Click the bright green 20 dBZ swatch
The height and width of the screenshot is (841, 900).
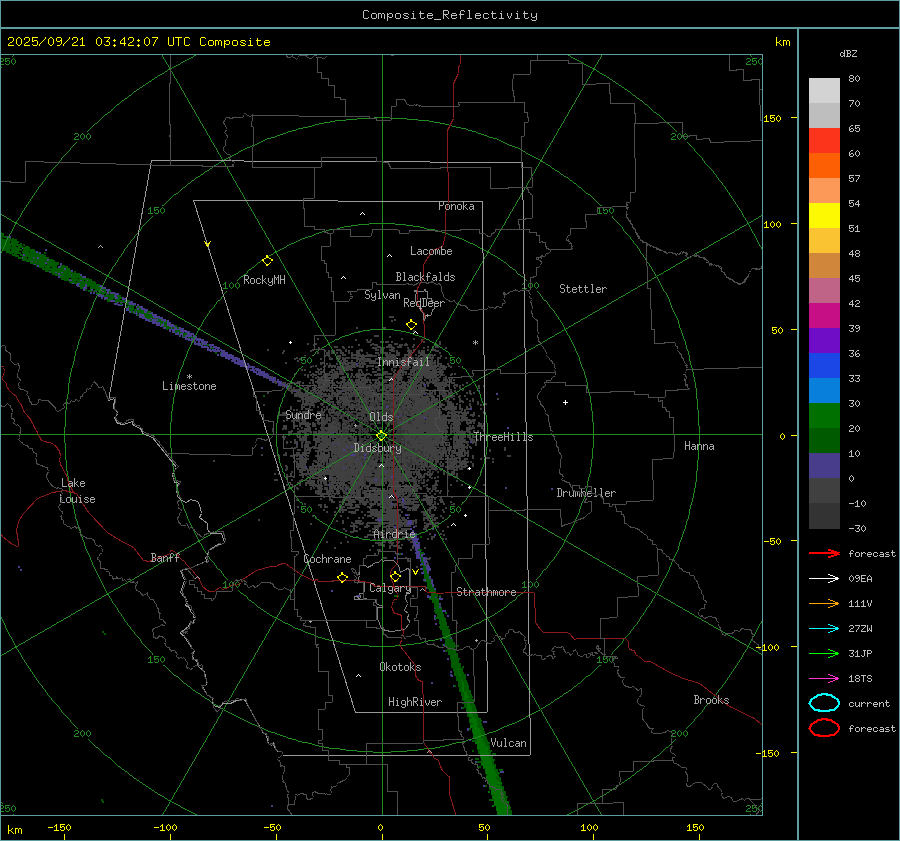pyautogui.click(x=824, y=416)
